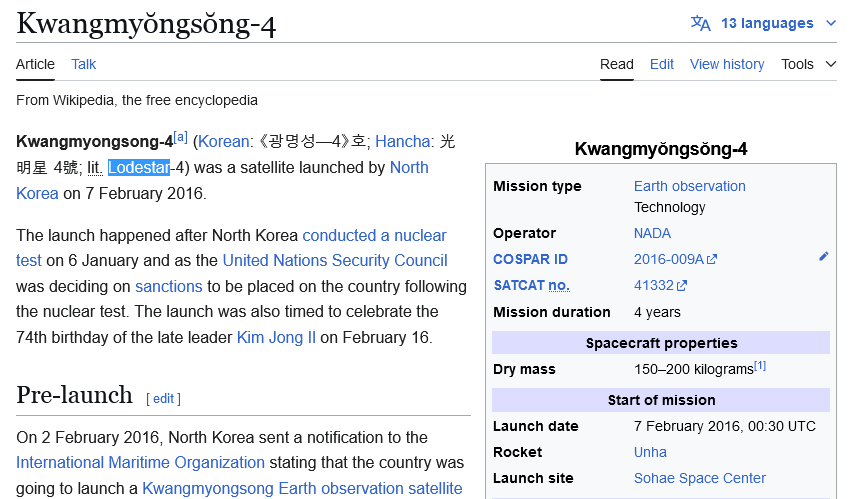Open external link icon next to 41332
This screenshot has height=499, width=852.
tap(681, 286)
